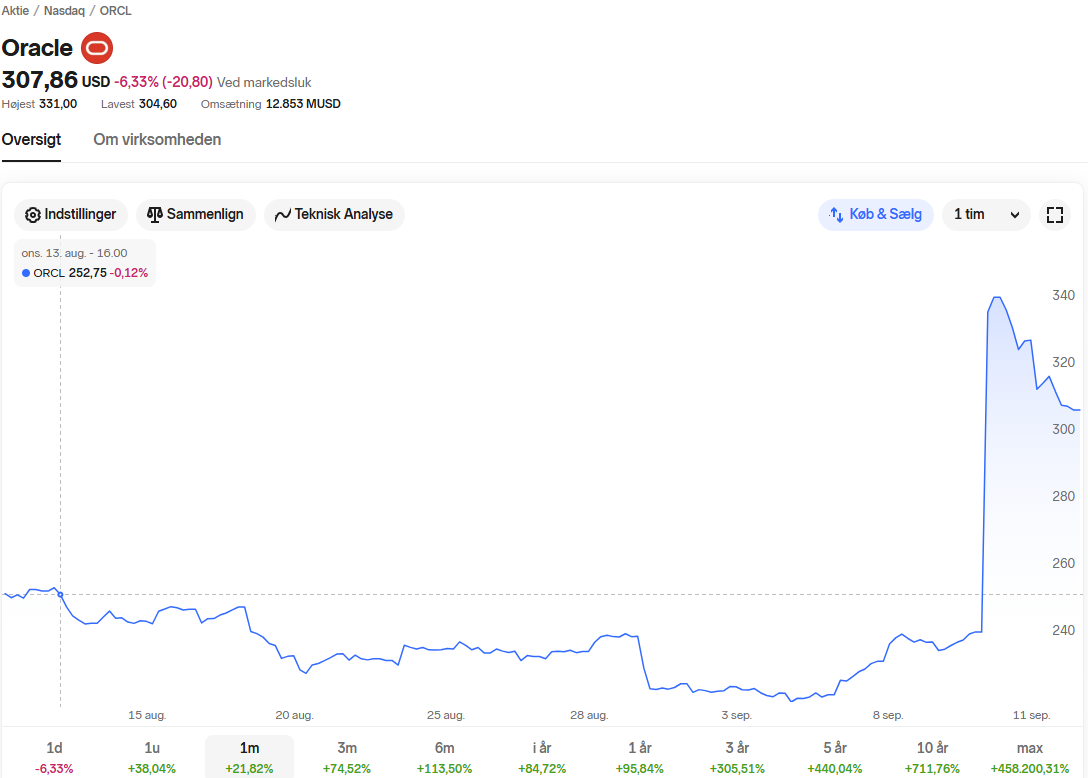1088x778 pixels.
Task: Click the Oracle heading text
Action: pos(37,48)
